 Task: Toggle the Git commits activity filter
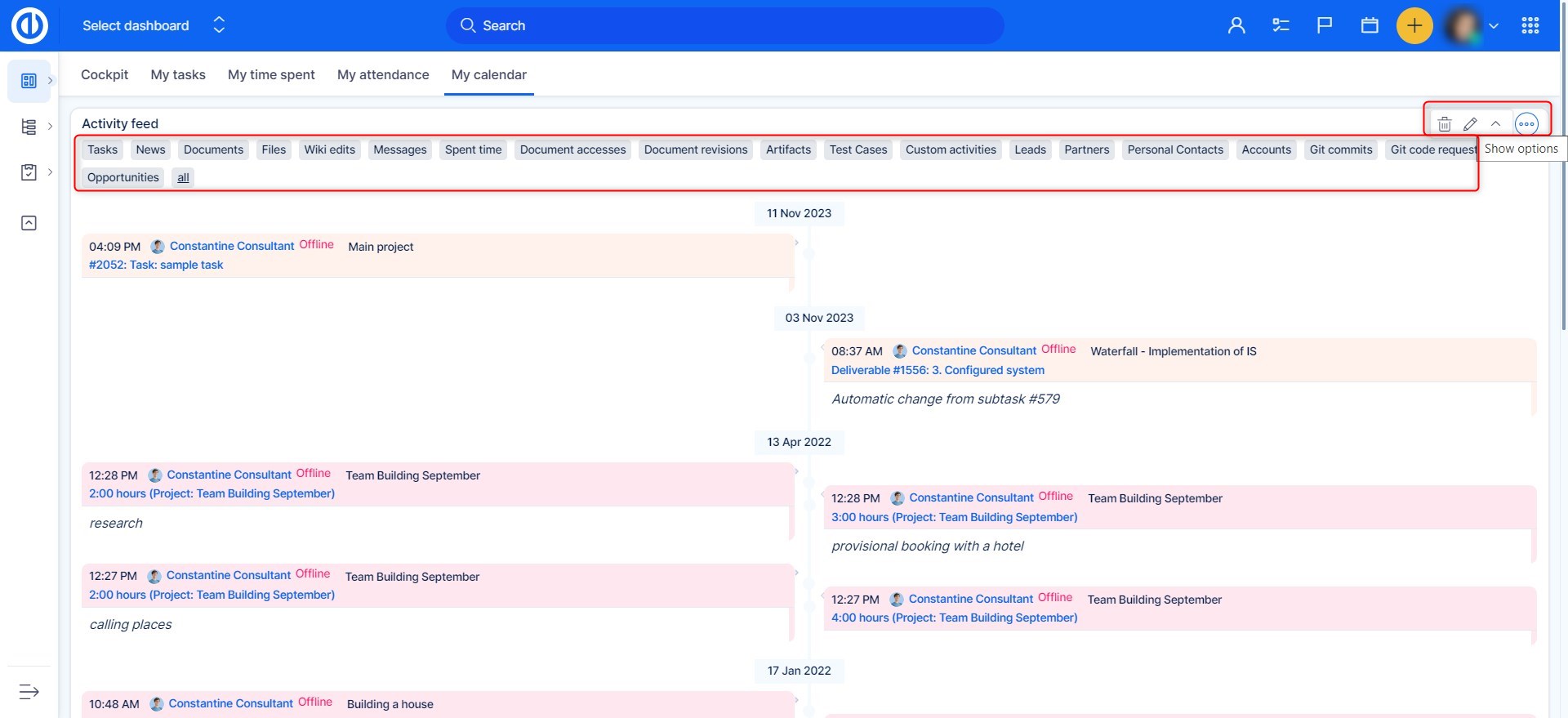click(x=1340, y=150)
